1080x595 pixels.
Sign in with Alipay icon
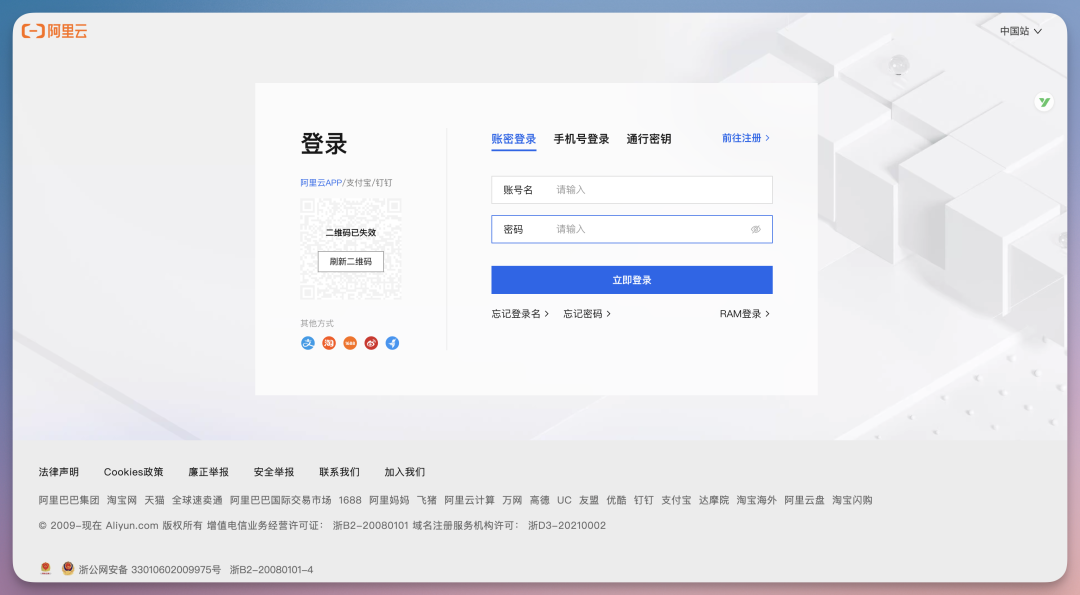click(x=307, y=342)
